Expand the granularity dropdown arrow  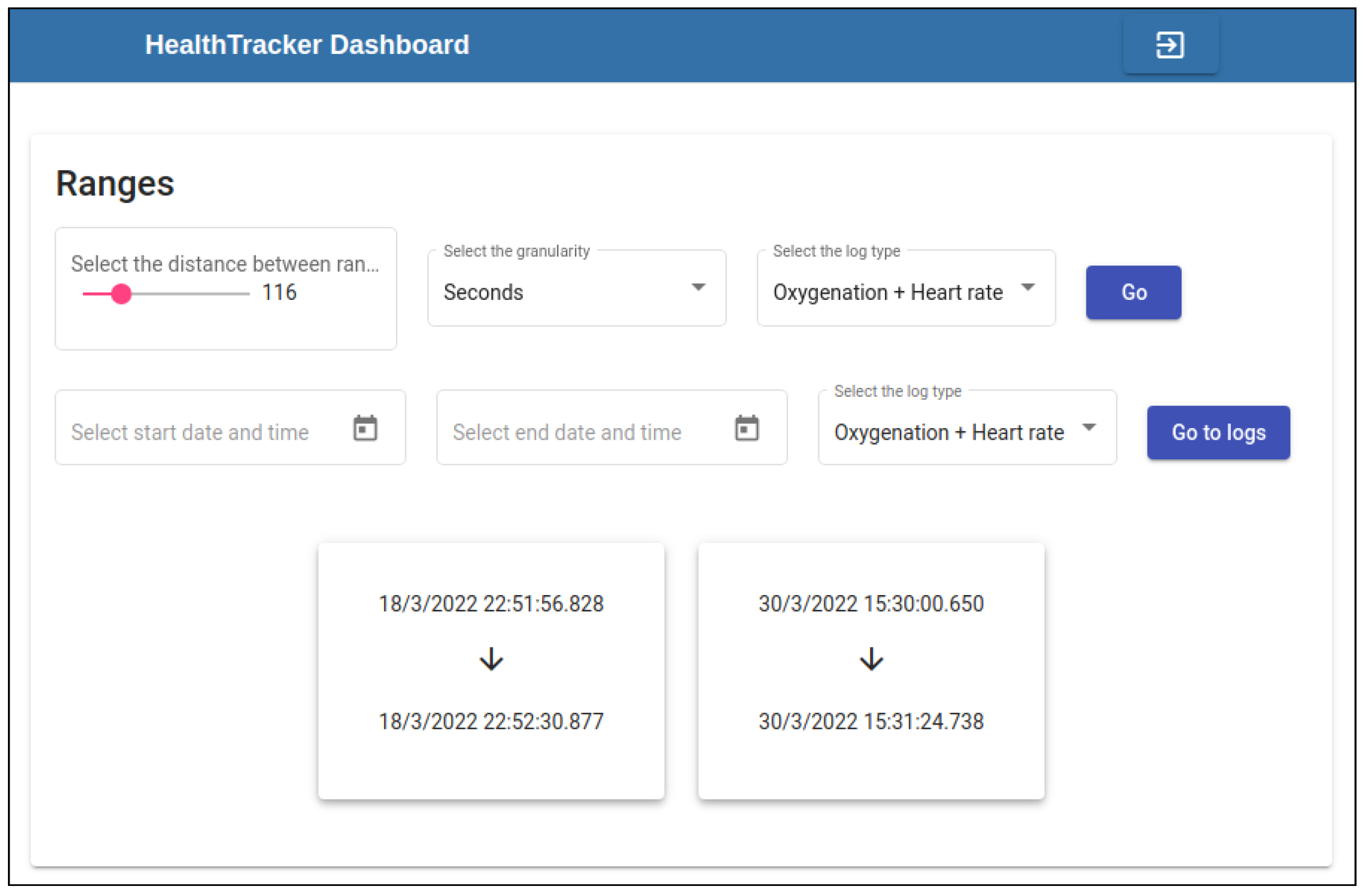coord(697,287)
